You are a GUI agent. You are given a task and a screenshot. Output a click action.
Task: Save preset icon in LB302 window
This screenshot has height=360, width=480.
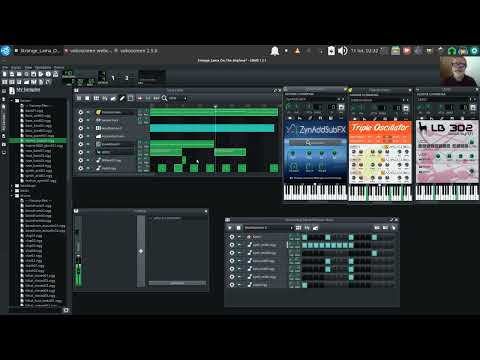coord(473,107)
